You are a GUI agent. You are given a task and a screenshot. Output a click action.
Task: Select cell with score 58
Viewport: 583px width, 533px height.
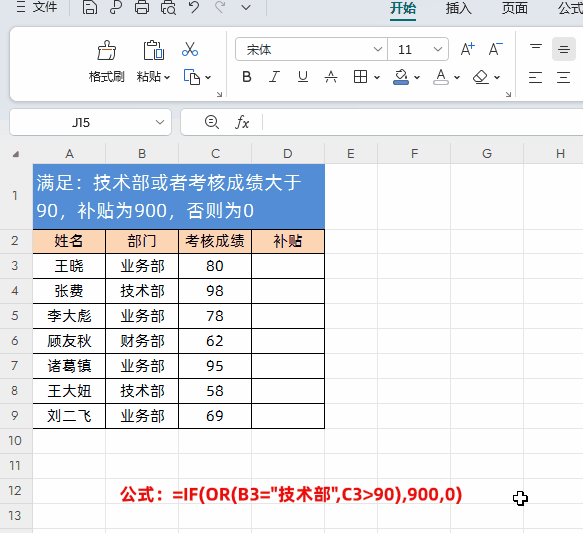[x=215, y=391]
